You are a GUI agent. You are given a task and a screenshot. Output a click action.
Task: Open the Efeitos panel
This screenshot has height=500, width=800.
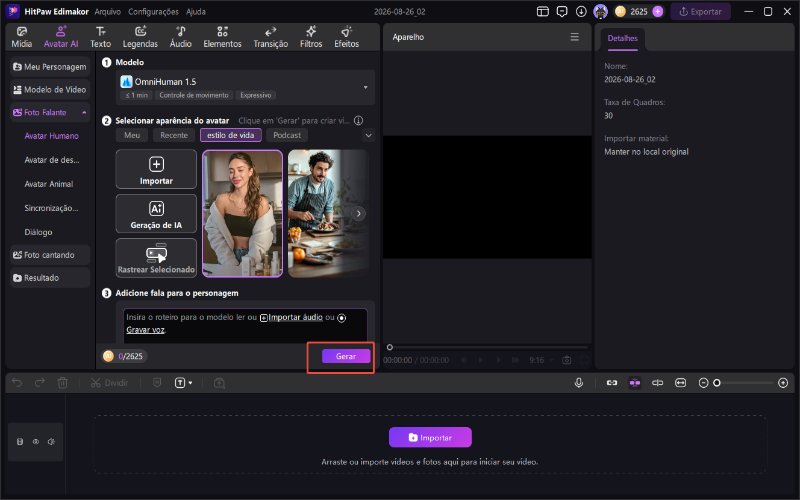tap(346, 37)
